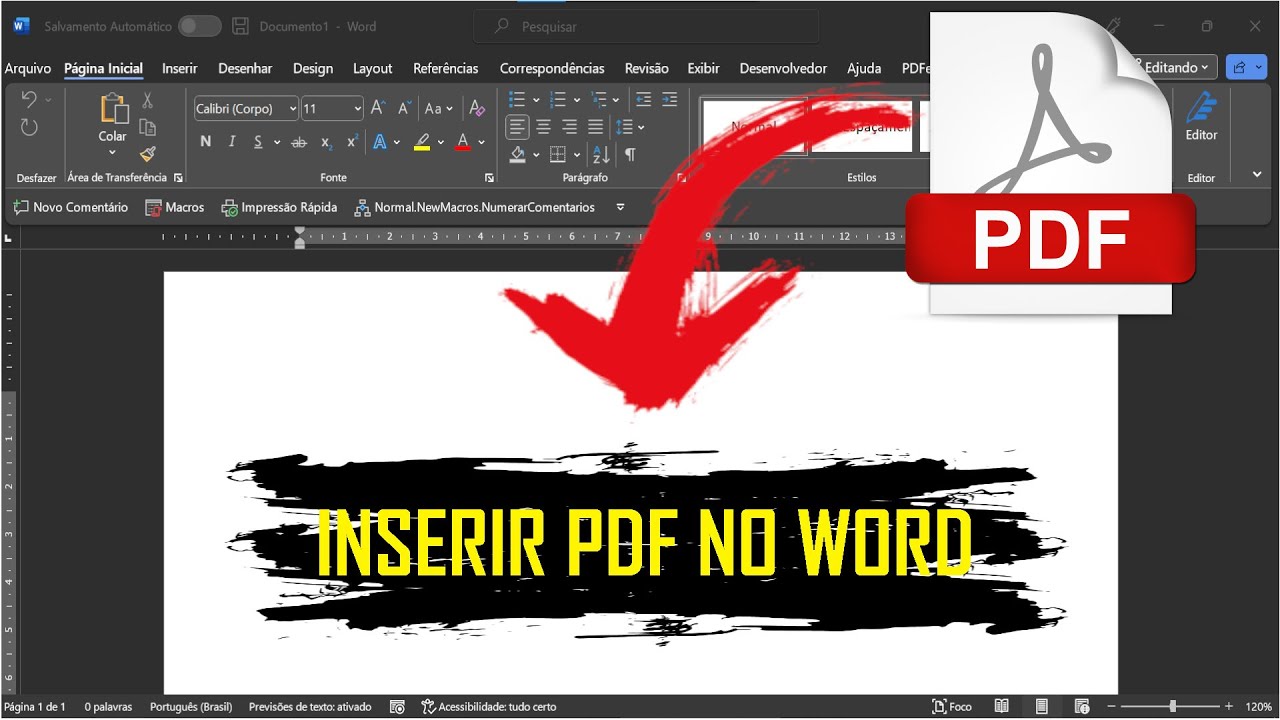Click the numbered list icon
The height and width of the screenshot is (720, 1280).
[x=558, y=100]
